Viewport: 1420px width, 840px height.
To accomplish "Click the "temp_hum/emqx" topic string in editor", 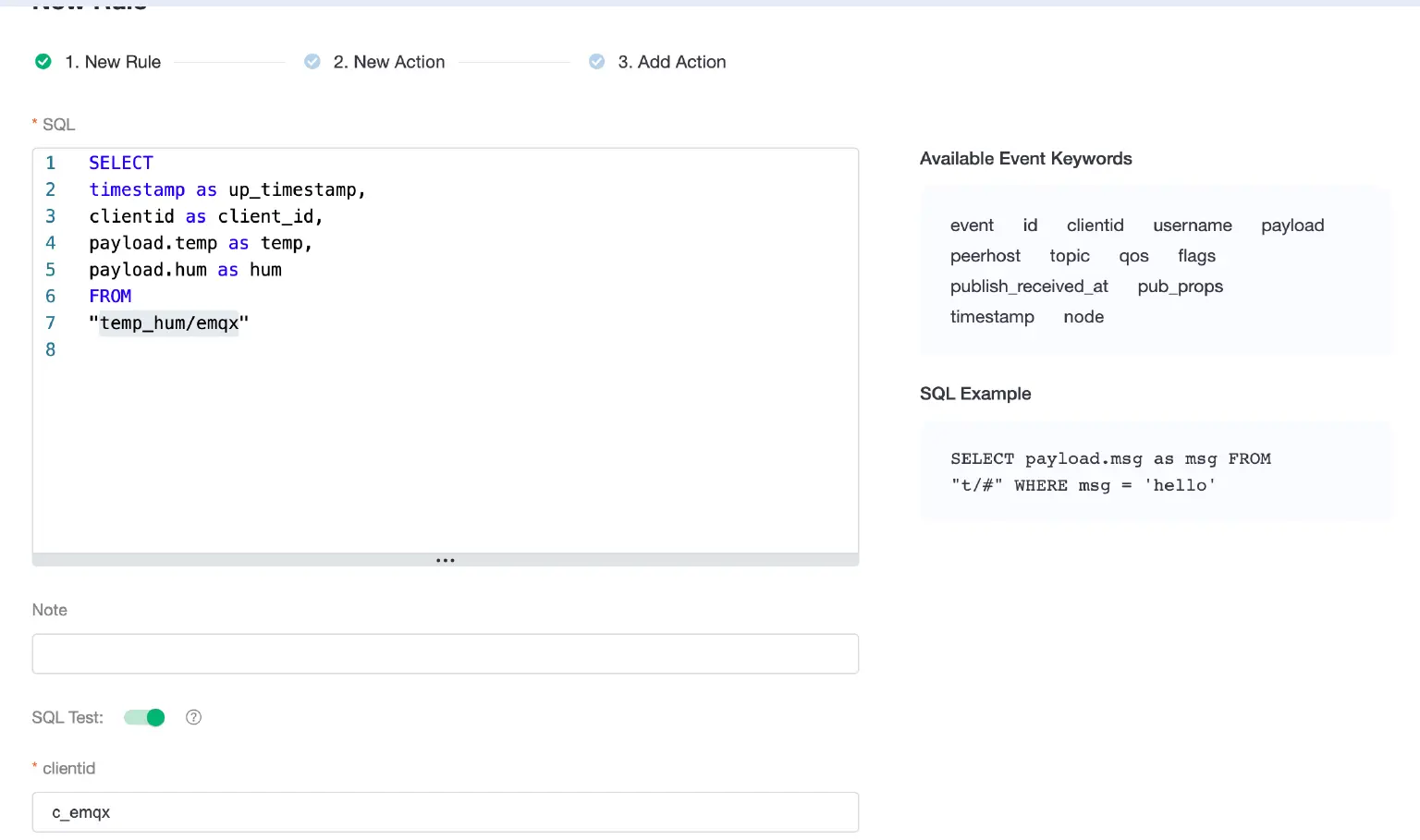I will [x=169, y=323].
